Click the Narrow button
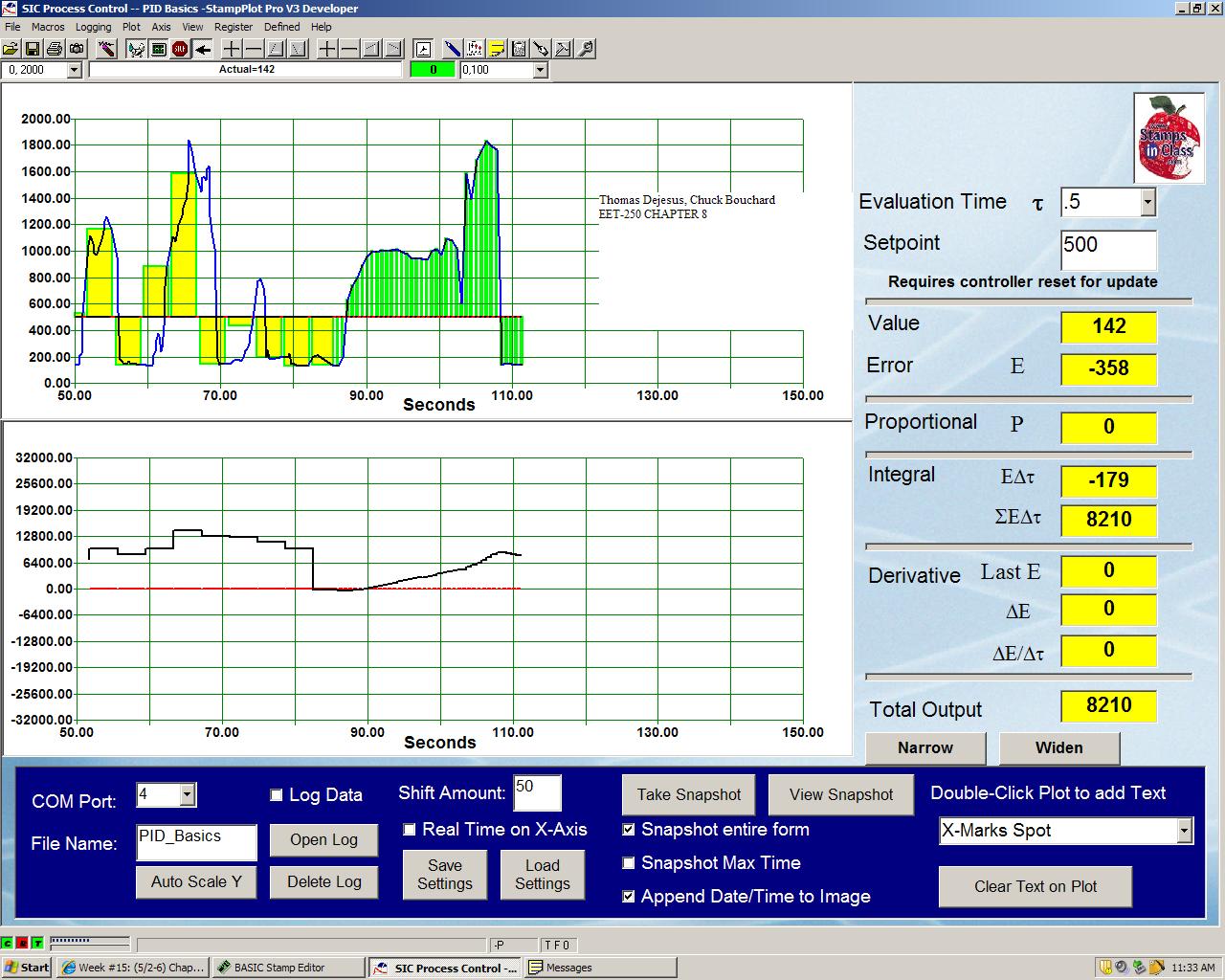Screen dimensions: 1225x980 tap(925, 748)
